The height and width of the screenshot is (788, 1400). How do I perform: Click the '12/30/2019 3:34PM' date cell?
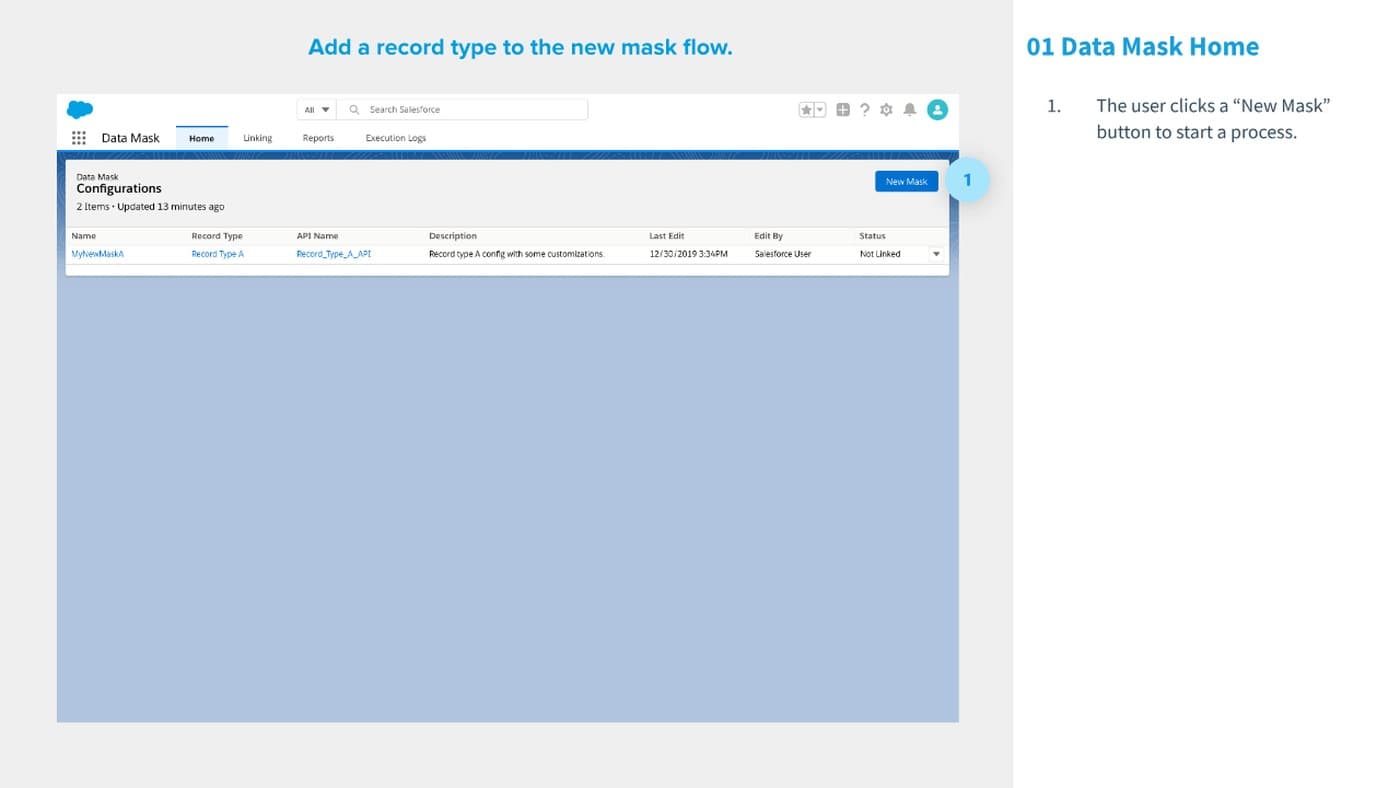coord(689,254)
